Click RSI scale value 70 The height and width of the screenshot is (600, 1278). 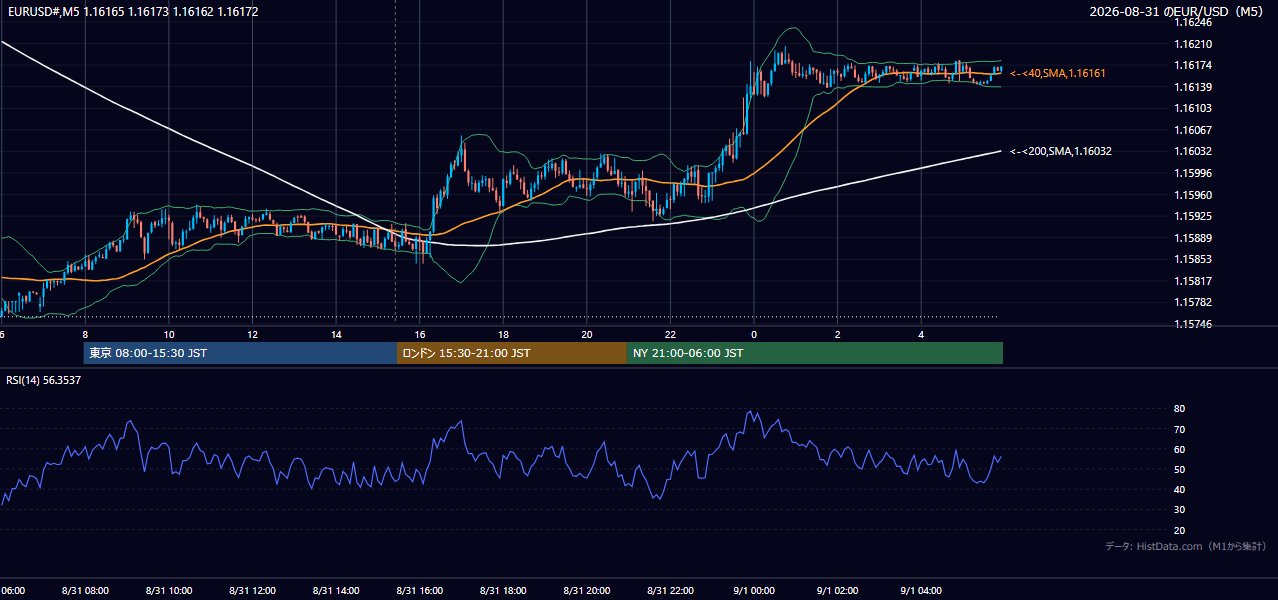[1179, 429]
